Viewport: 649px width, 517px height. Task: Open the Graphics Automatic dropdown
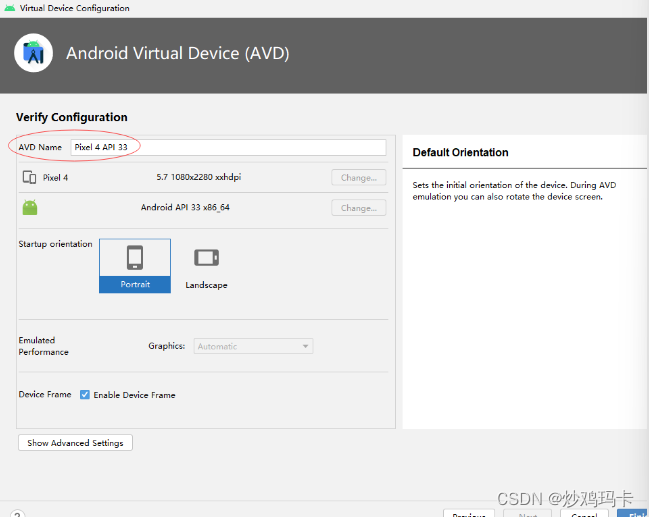(253, 346)
